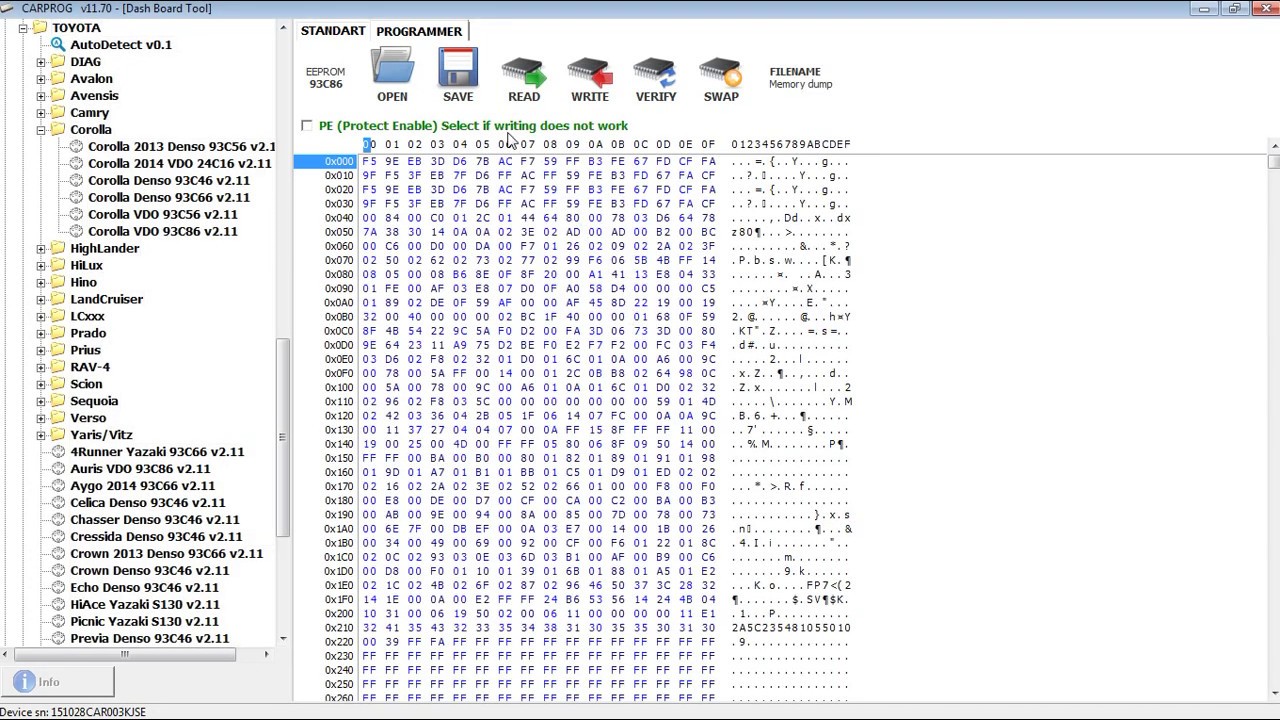Expand the Avensis folder
Viewport: 1280px width, 720px height.
pyautogui.click(x=41, y=96)
